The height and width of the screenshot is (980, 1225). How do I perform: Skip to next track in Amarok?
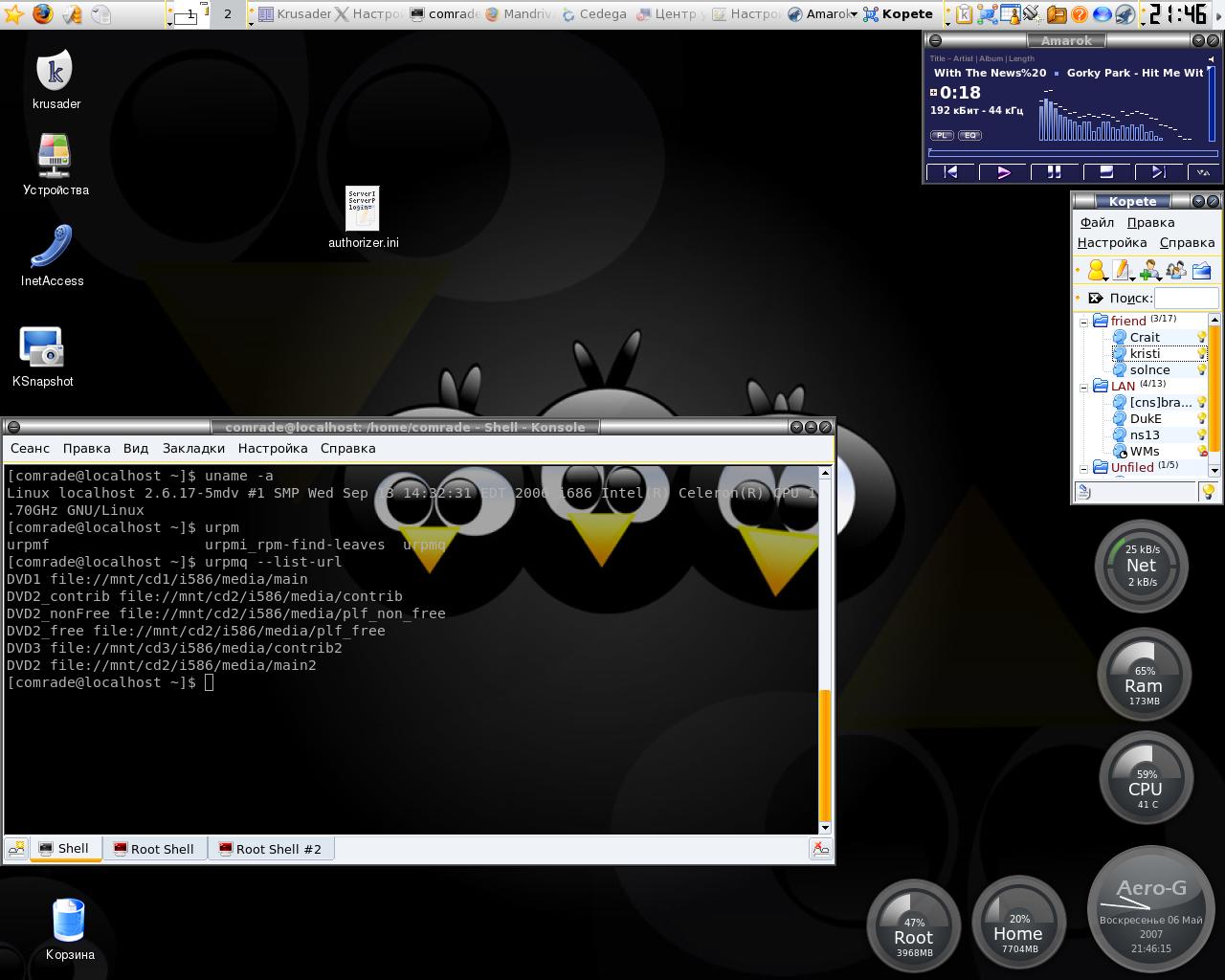(x=1157, y=172)
